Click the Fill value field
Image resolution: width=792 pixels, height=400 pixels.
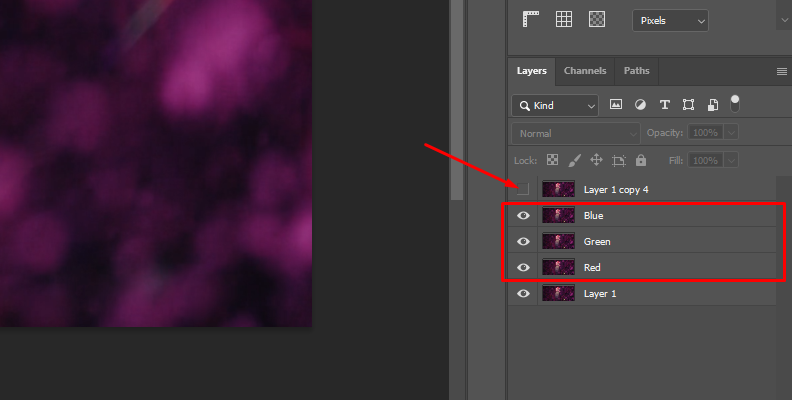[x=706, y=161]
